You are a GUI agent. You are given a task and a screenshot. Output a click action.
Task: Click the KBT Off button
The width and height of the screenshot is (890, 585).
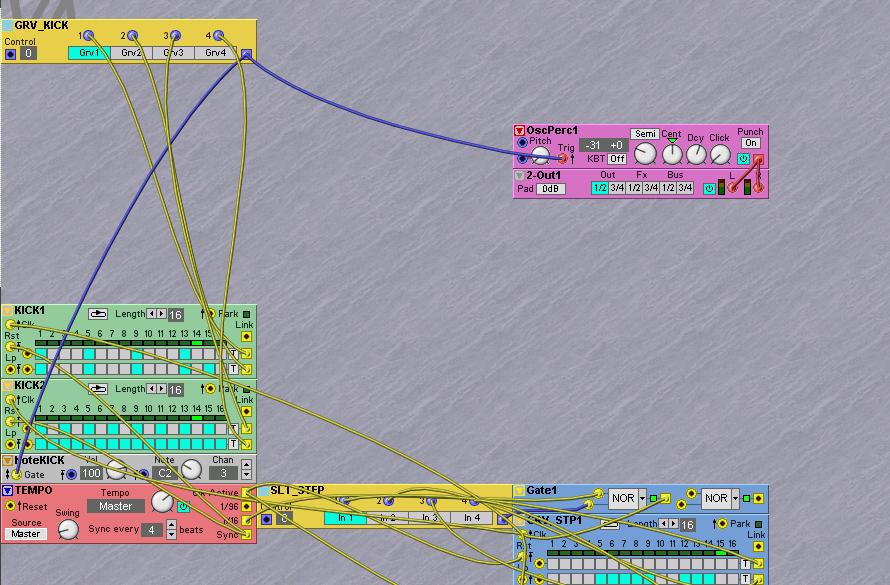point(617,159)
